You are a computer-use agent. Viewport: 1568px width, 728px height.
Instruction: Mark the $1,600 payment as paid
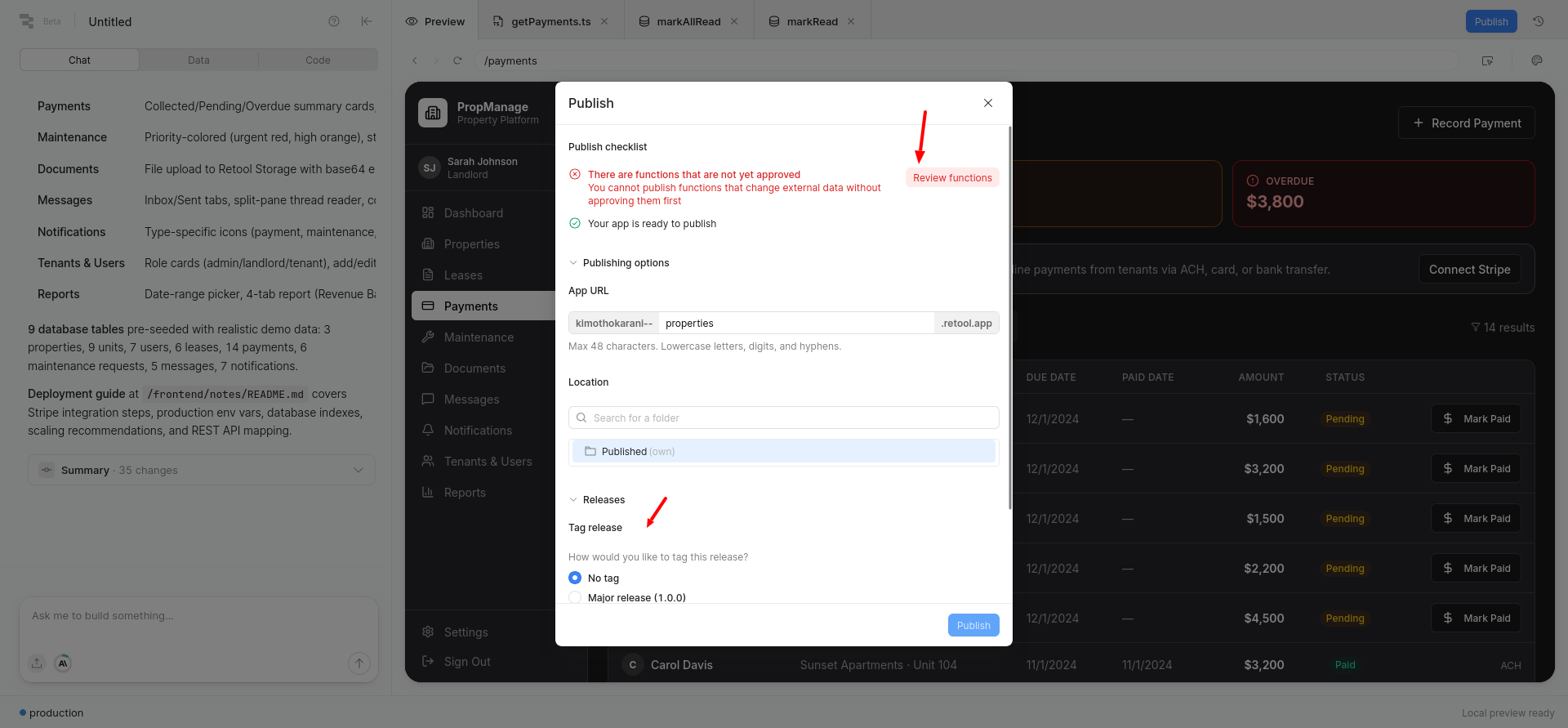1476,418
